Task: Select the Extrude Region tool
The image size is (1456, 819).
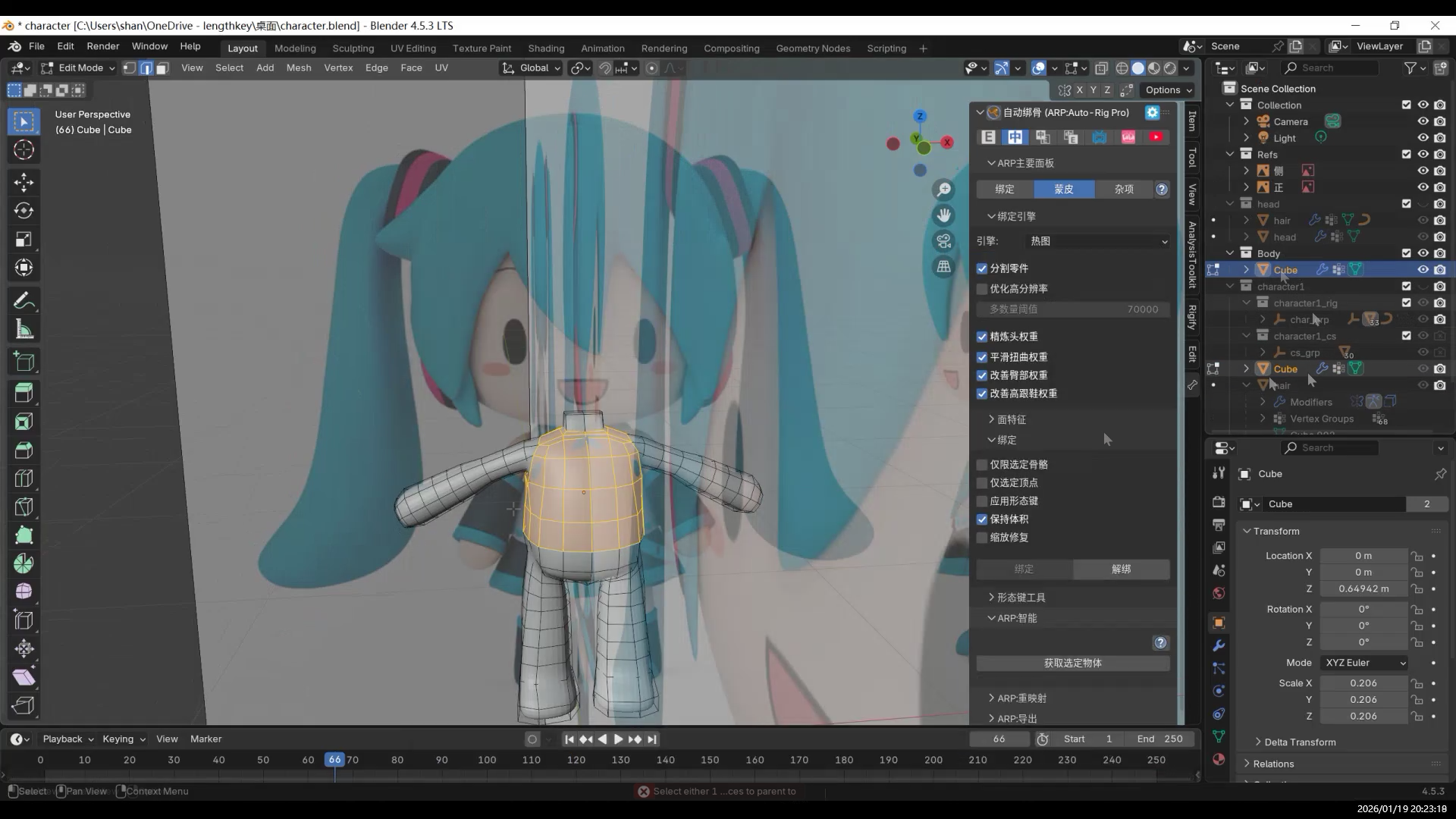Action: [x=24, y=393]
